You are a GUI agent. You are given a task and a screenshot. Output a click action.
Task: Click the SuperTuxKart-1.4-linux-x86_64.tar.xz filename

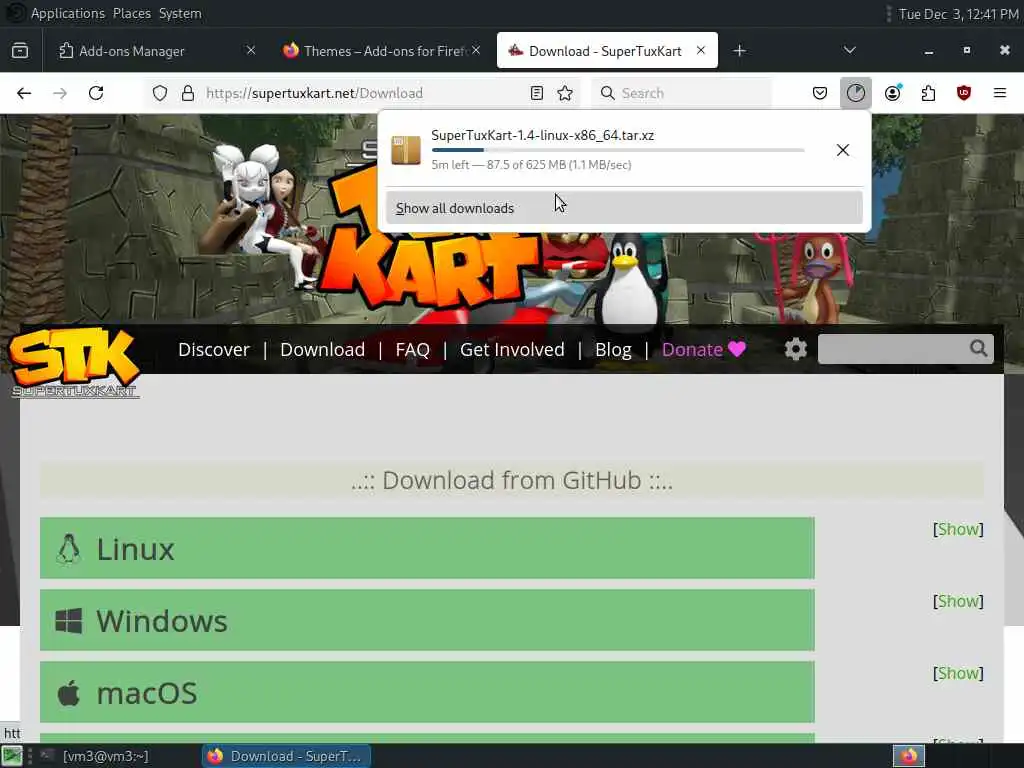543,135
